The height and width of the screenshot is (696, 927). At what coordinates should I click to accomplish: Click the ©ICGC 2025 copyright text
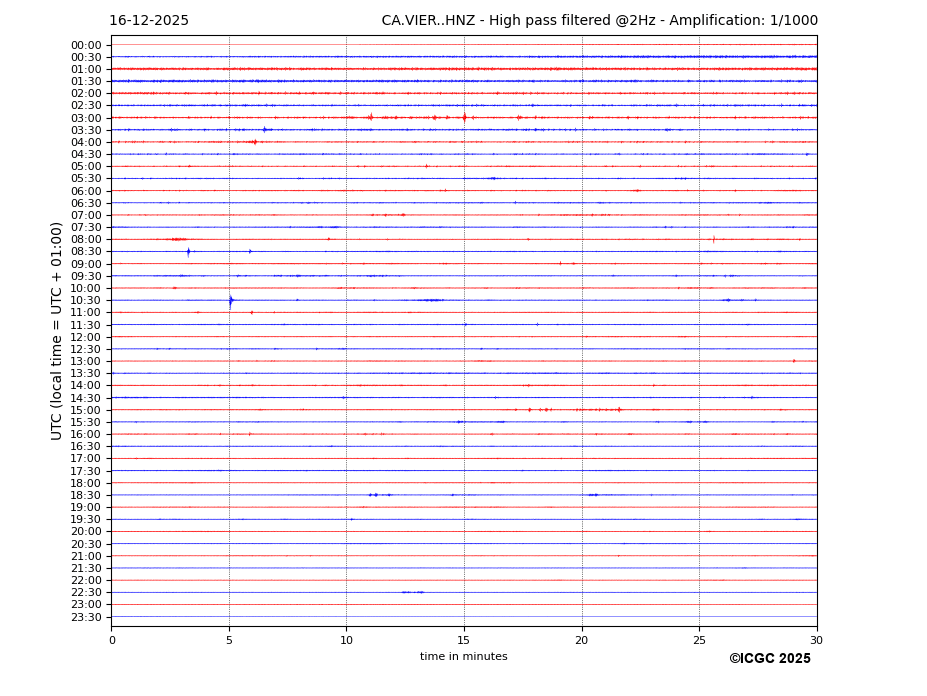pos(769,659)
